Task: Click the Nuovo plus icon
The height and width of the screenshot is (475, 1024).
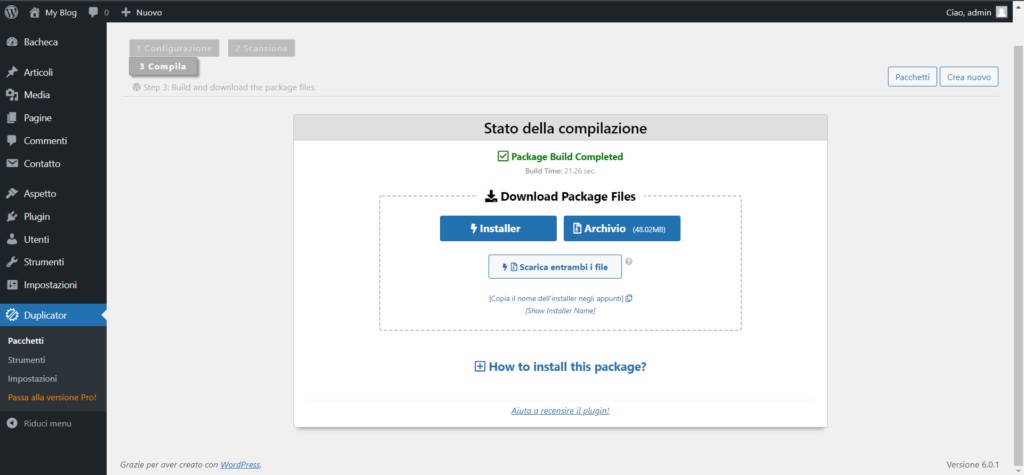Action: tap(126, 12)
